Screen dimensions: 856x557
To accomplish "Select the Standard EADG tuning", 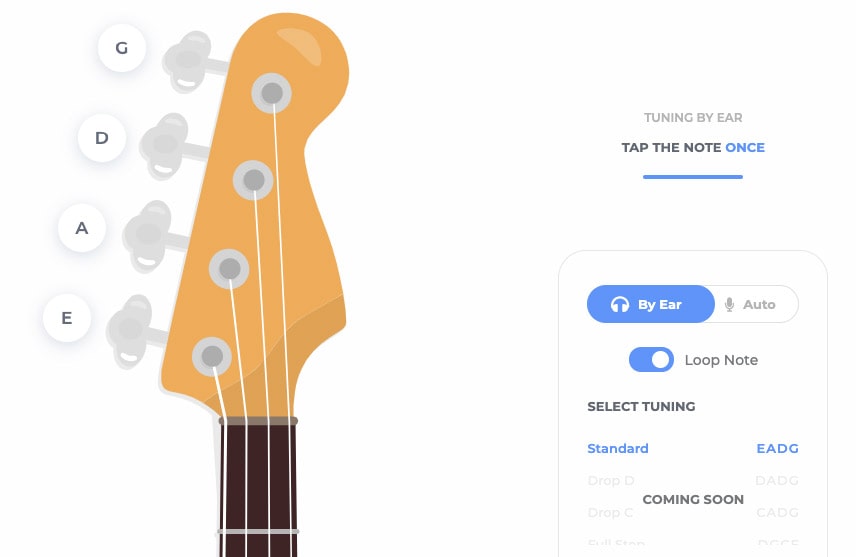I will pyautogui.click(x=693, y=448).
